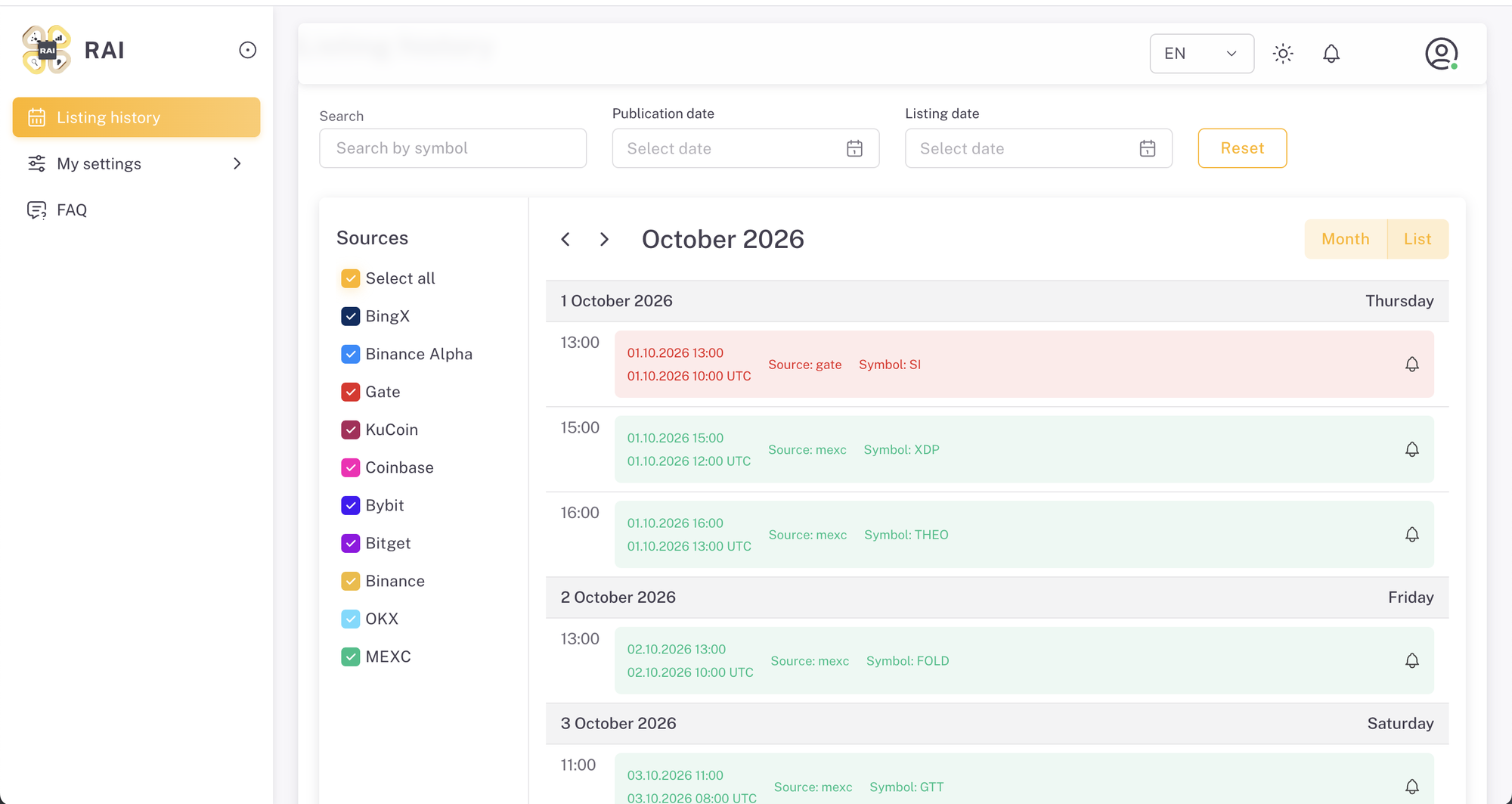Open Listing date calendar icon
This screenshot has width=1512, height=804.
tap(1148, 148)
